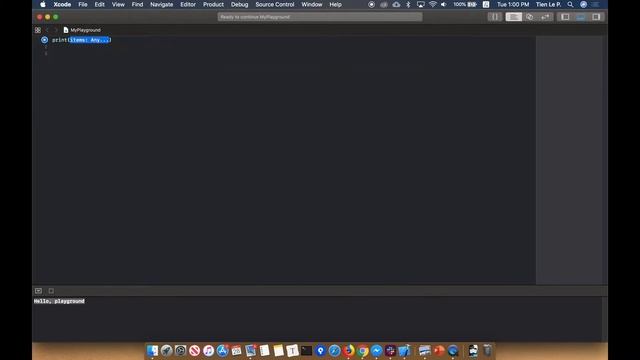Open the Source Control menu
Viewport: 640px width, 360px height.
click(275, 4)
